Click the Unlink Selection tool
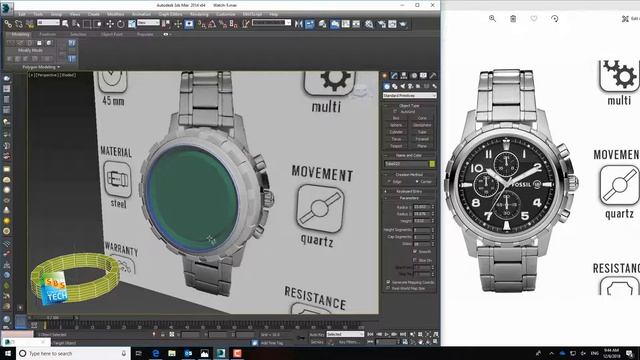Viewport: 640px width, 360px height. click(19, 24)
